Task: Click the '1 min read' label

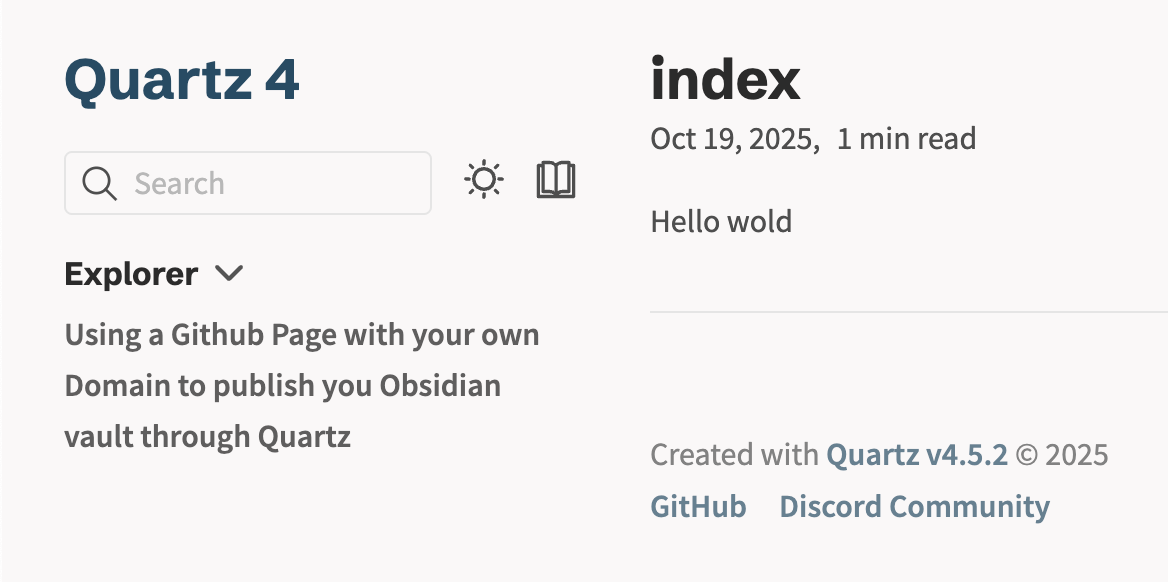Action: (x=906, y=138)
